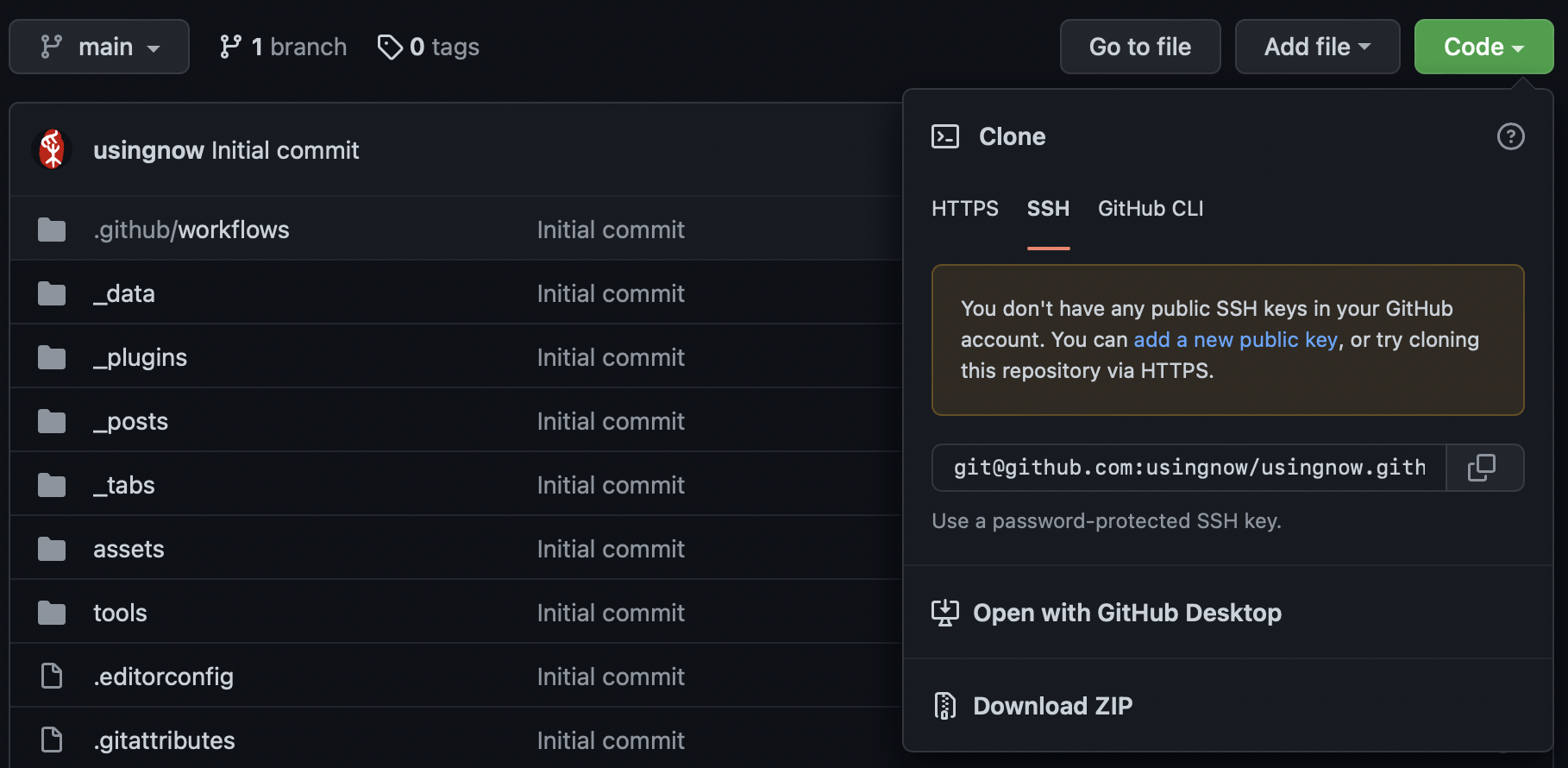Viewport: 1568px width, 768px height.
Task: Click the folder icon for .github/workflows
Action: coord(52,230)
